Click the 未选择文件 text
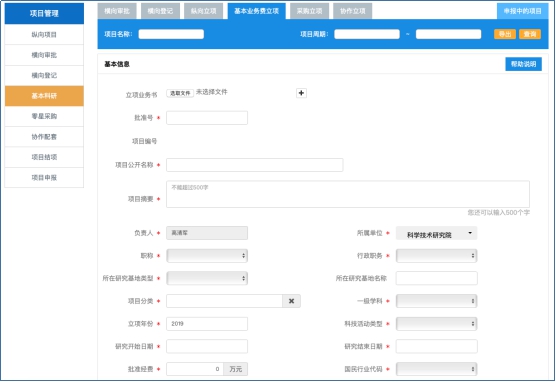Image resolution: width=556 pixels, height=382 pixels. coord(211,92)
